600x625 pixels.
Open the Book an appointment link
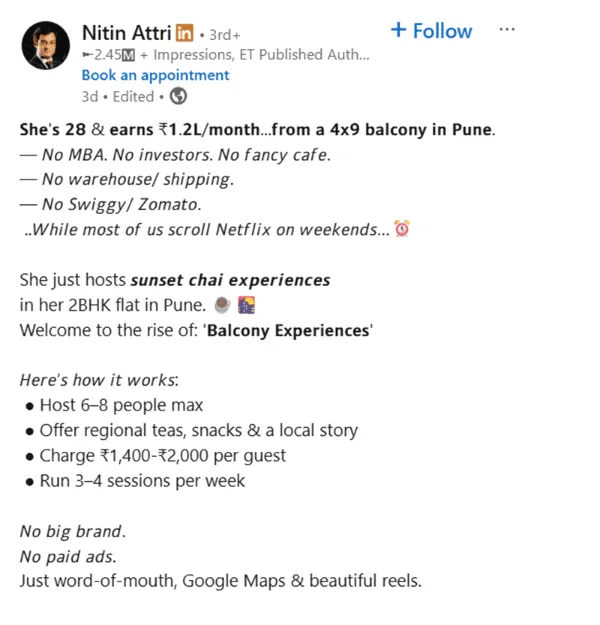(x=155, y=75)
